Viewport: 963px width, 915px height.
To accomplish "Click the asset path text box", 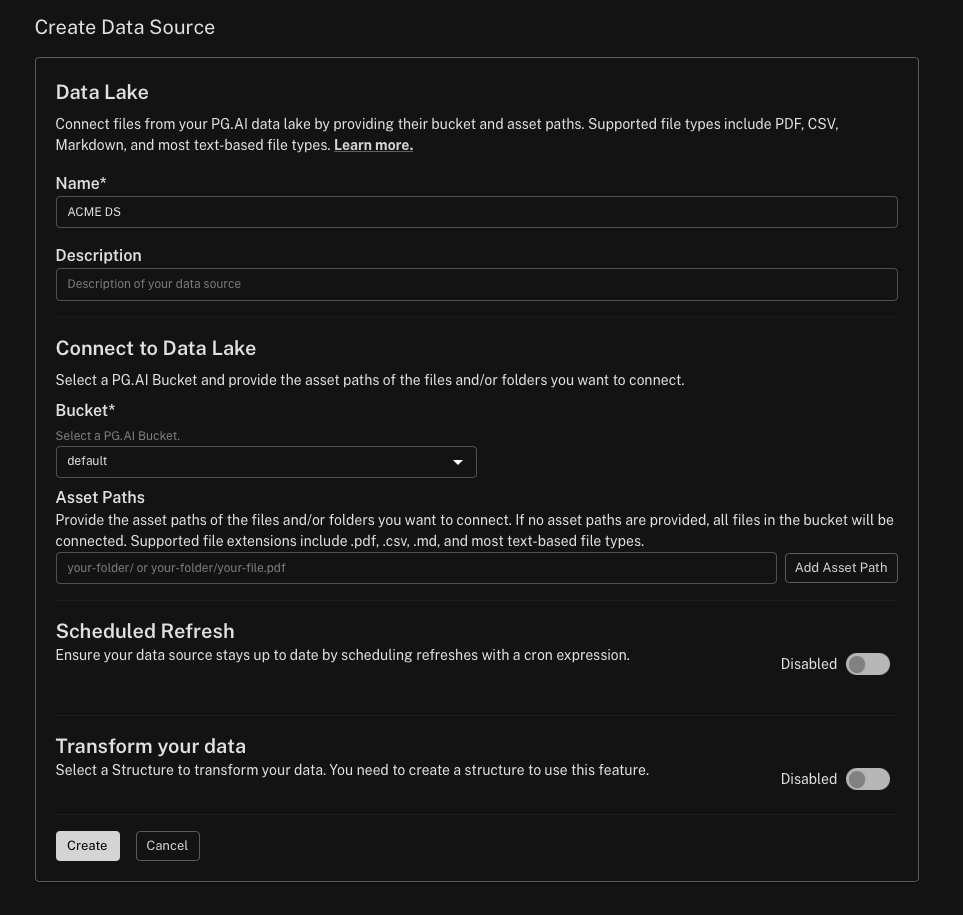I will tap(416, 568).
